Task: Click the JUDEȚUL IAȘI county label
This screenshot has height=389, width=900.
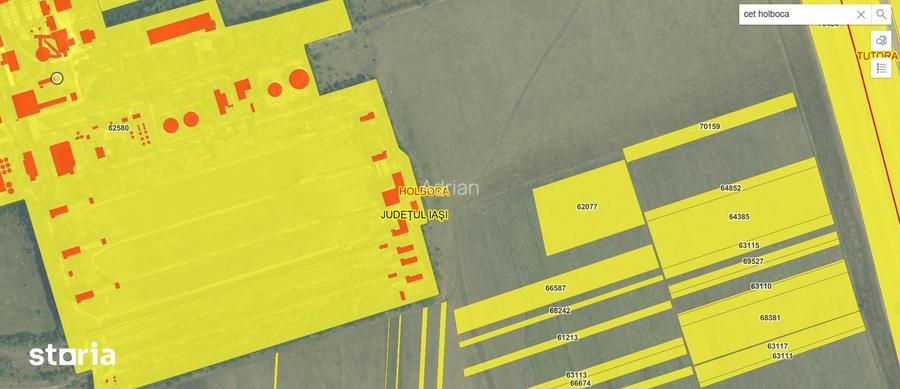Action: pos(414,215)
